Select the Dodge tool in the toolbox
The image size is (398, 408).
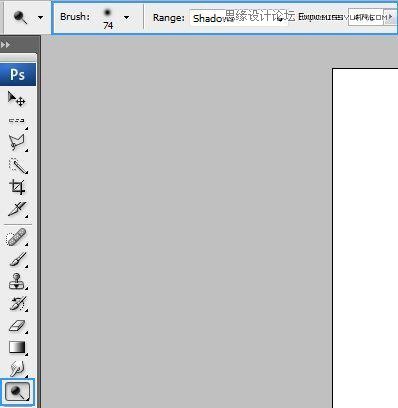coord(17,392)
